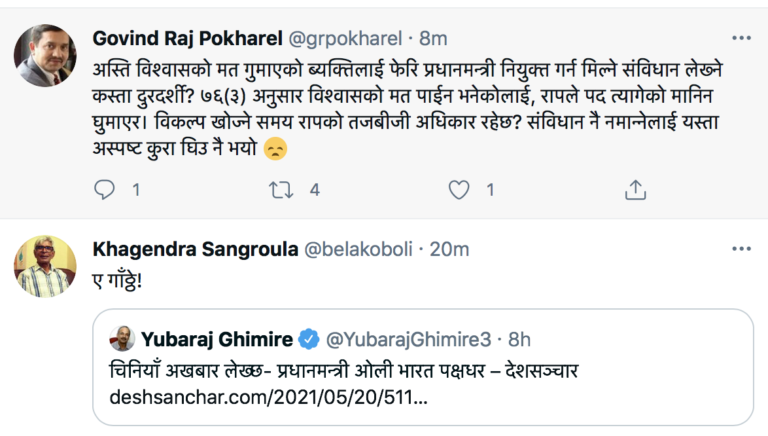Open Khagendra Sangroula's profile picture

45,266
